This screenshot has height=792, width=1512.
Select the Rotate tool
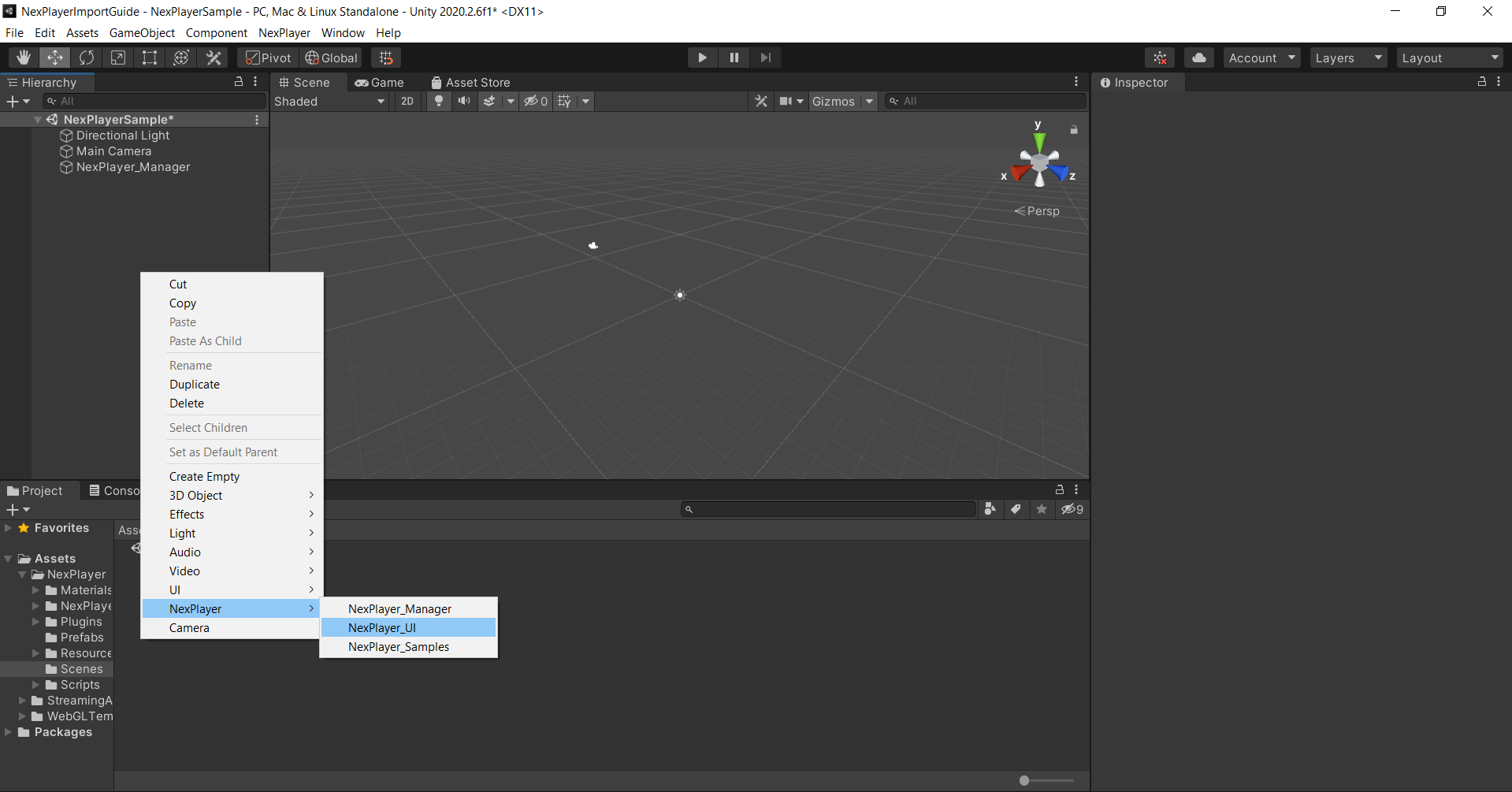coord(87,58)
